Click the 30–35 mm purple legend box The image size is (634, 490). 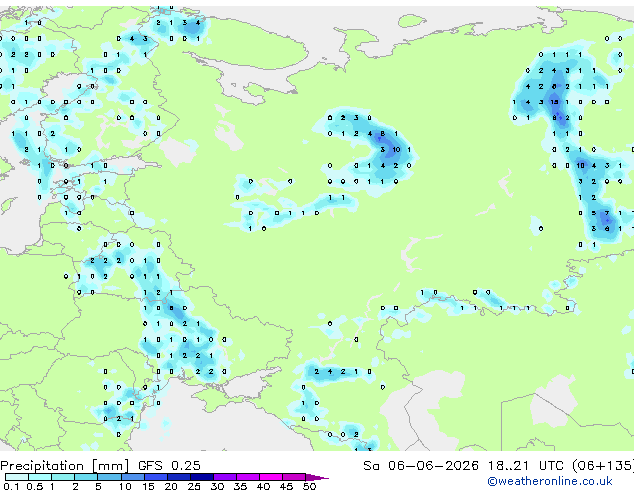[x=224, y=477]
